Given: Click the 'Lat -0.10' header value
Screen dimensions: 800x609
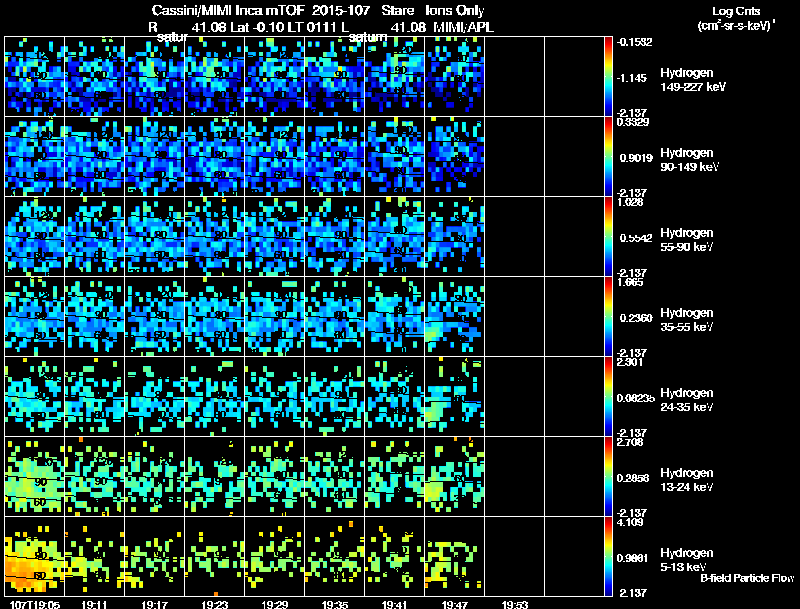Looking at the screenshot, I should click(257, 27).
